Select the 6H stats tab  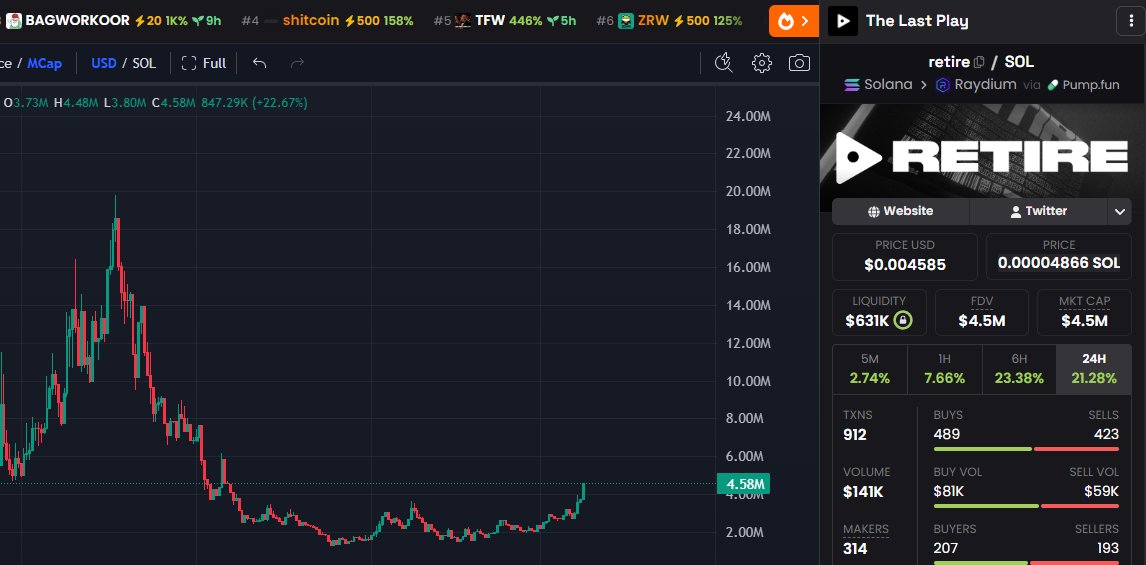pyautogui.click(x=1020, y=369)
